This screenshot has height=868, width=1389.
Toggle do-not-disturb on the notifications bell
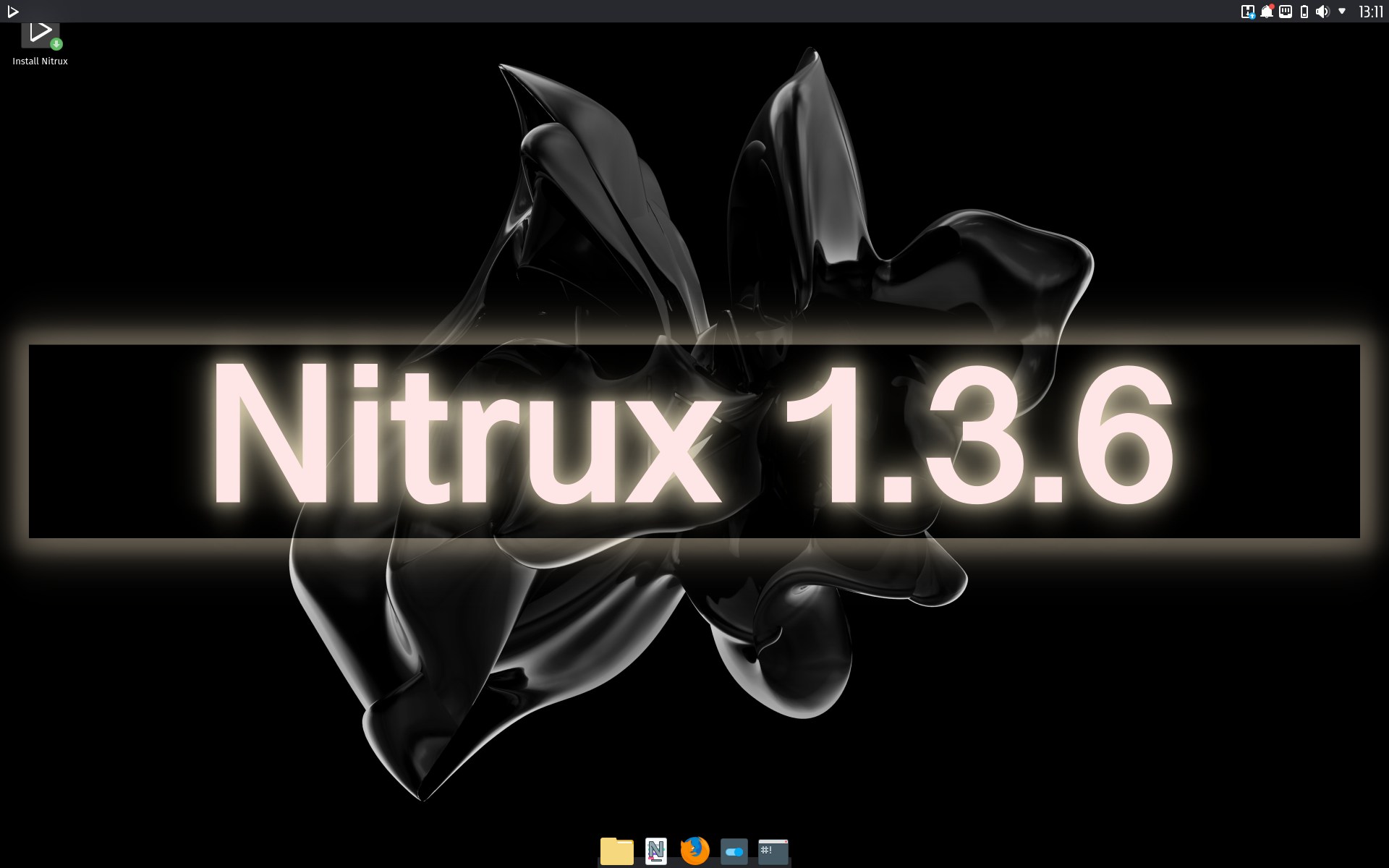pyautogui.click(x=1267, y=12)
